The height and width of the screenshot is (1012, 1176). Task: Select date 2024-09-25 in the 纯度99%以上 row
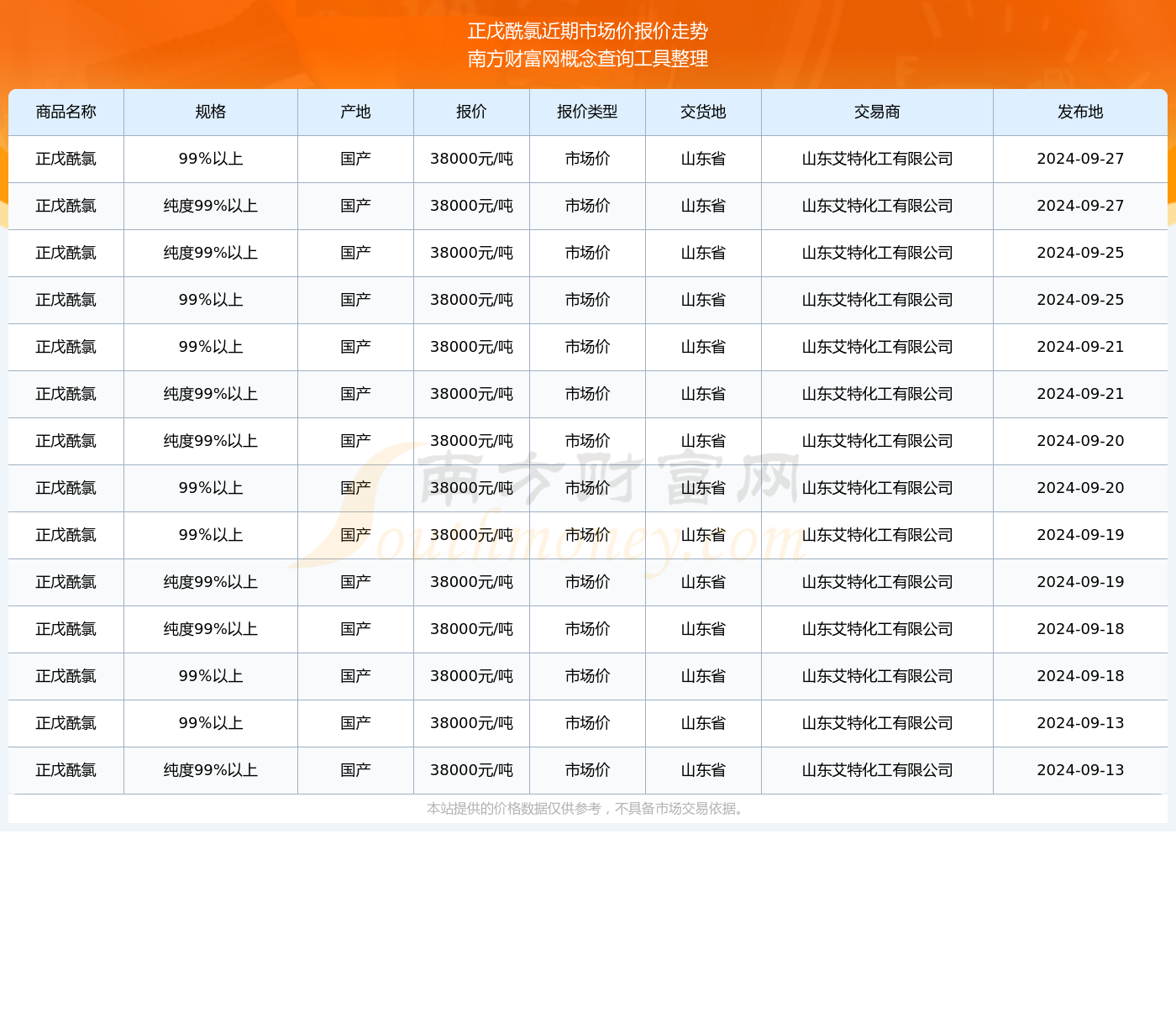(x=1081, y=253)
